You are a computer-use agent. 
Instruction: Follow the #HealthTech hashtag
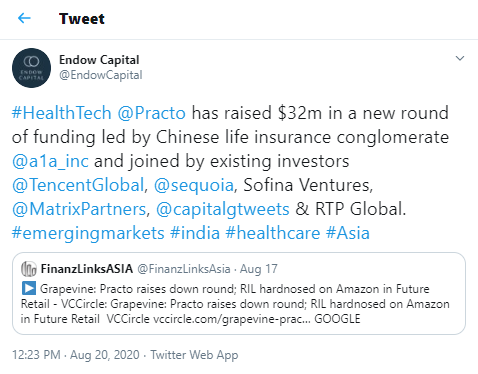pyautogui.click(x=61, y=113)
